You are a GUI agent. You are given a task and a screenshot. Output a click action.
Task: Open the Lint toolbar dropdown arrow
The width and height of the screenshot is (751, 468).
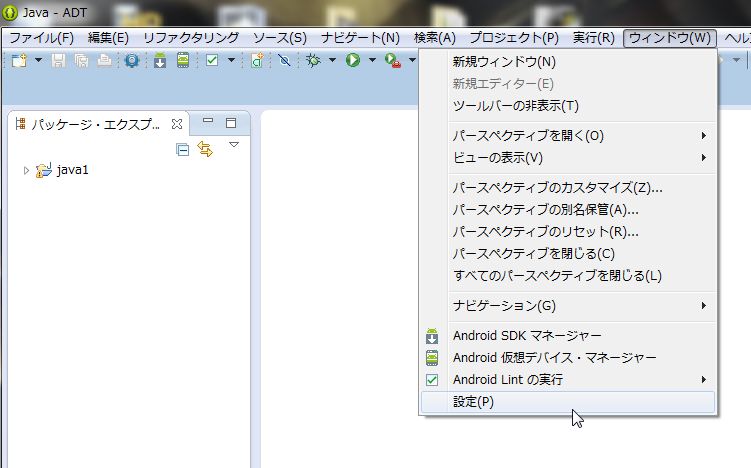(231, 60)
